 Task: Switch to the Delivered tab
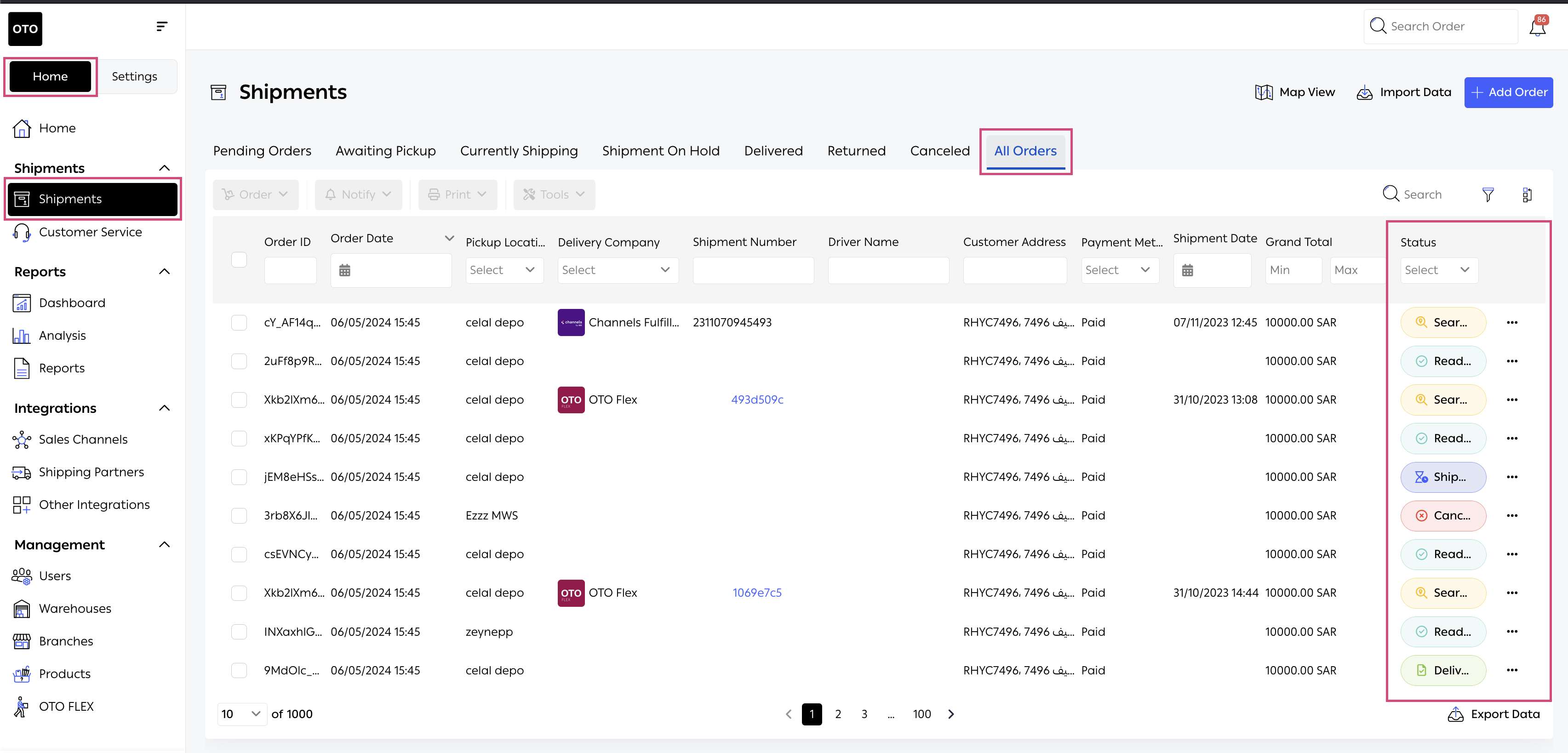click(773, 151)
